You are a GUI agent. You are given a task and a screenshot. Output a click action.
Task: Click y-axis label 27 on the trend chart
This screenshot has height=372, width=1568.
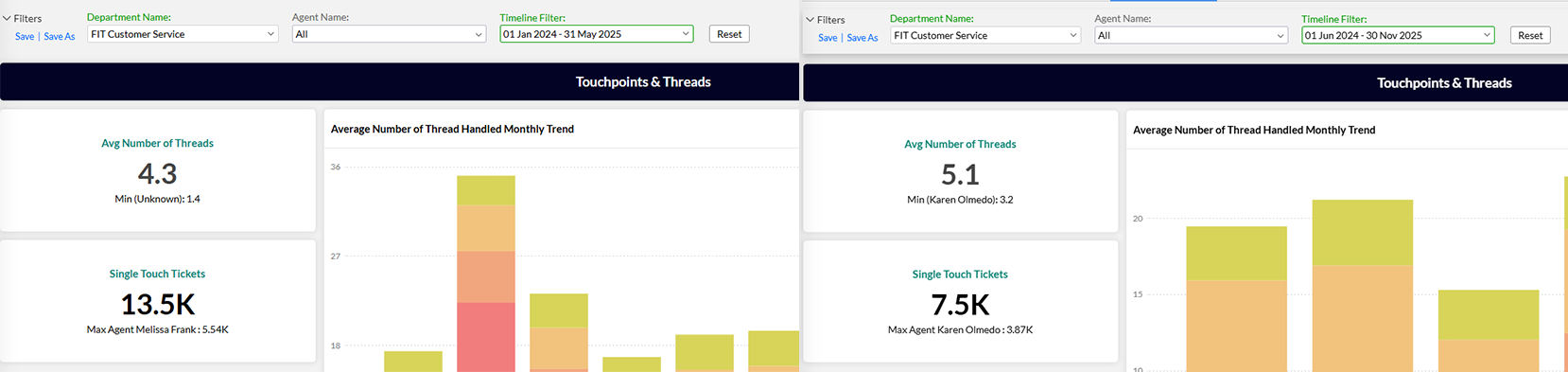tap(335, 256)
